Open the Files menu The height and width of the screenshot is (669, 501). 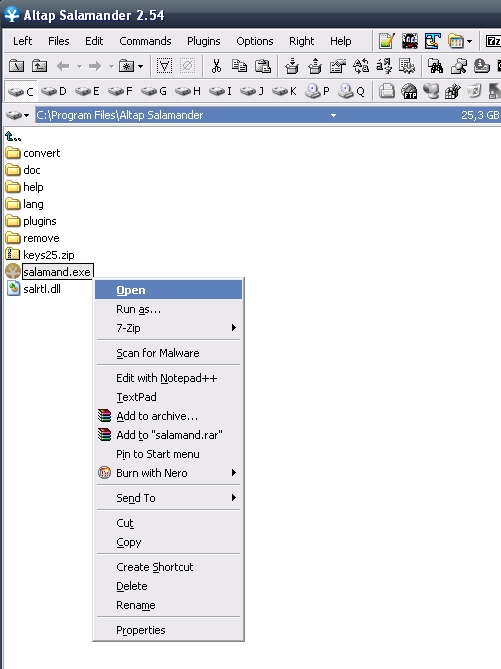(x=58, y=41)
